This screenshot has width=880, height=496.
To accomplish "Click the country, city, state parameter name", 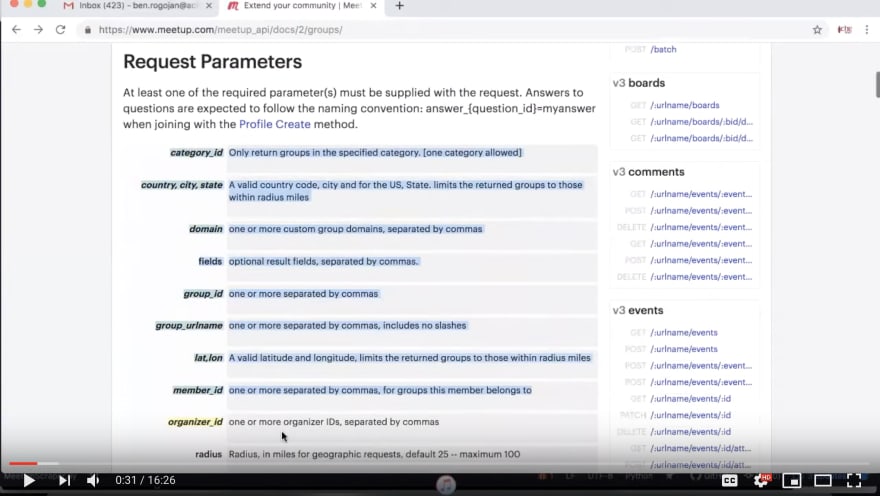I will tap(181, 185).
